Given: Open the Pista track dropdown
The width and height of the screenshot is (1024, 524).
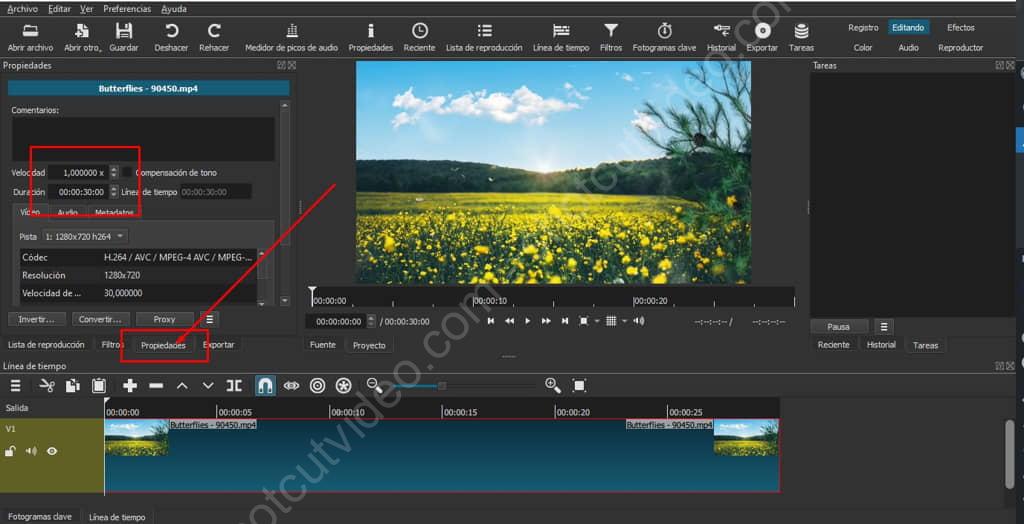Looking at the screenshot, I should [x=85, y=236].
